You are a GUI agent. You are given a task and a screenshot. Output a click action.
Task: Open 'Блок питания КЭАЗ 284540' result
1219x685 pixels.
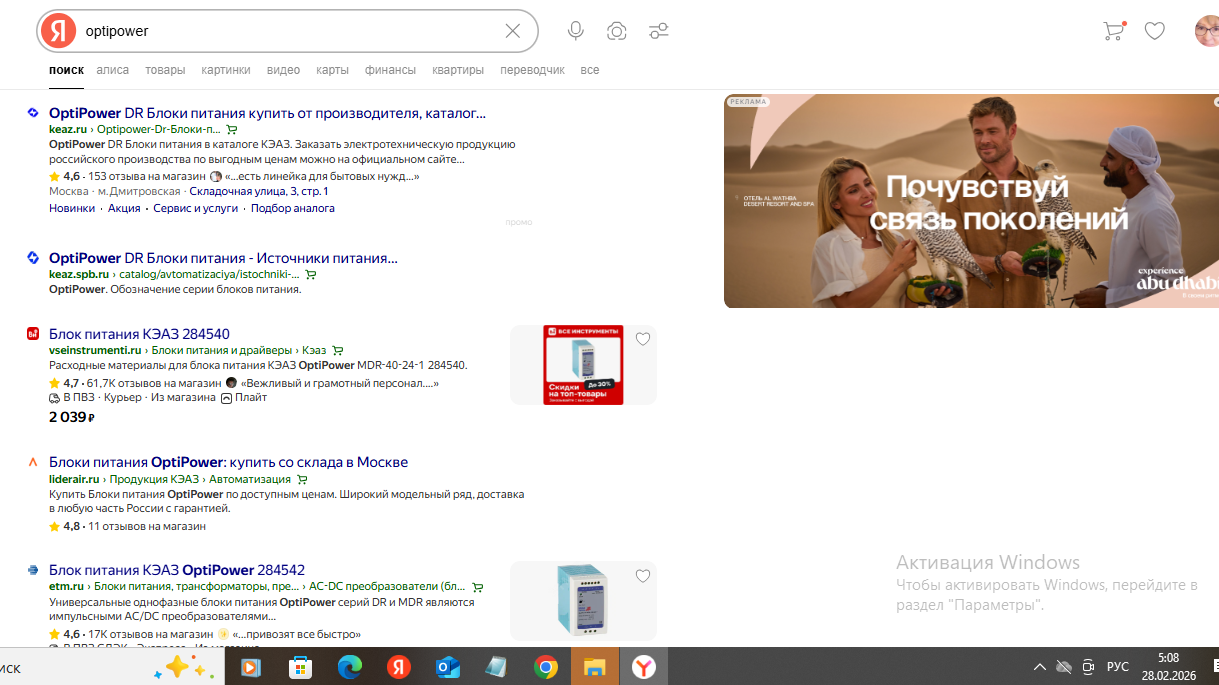[x=139, y=334]
